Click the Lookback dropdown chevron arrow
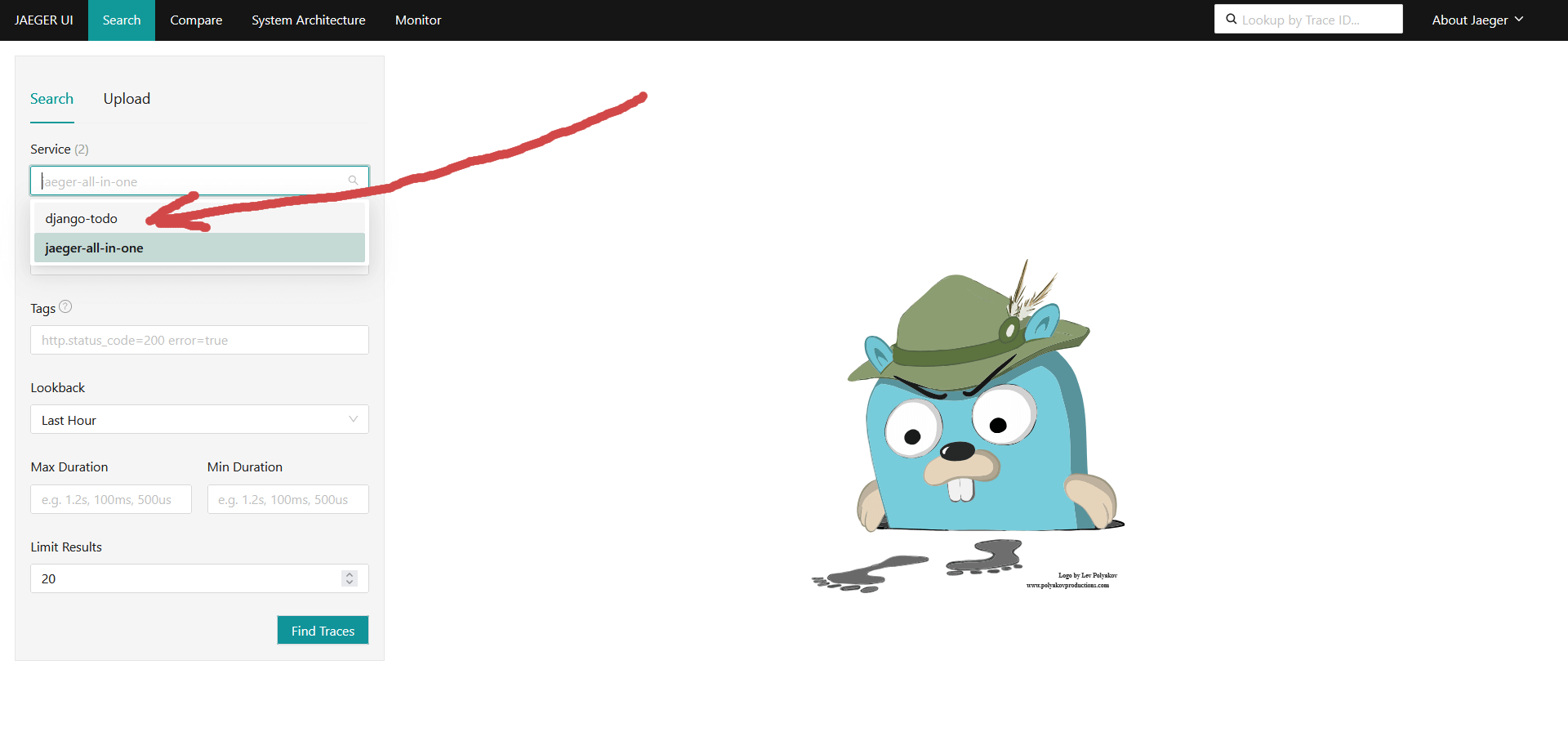The width and height of the screenshot is (1568, 741). pyautogui.click(x=353, y=419)
